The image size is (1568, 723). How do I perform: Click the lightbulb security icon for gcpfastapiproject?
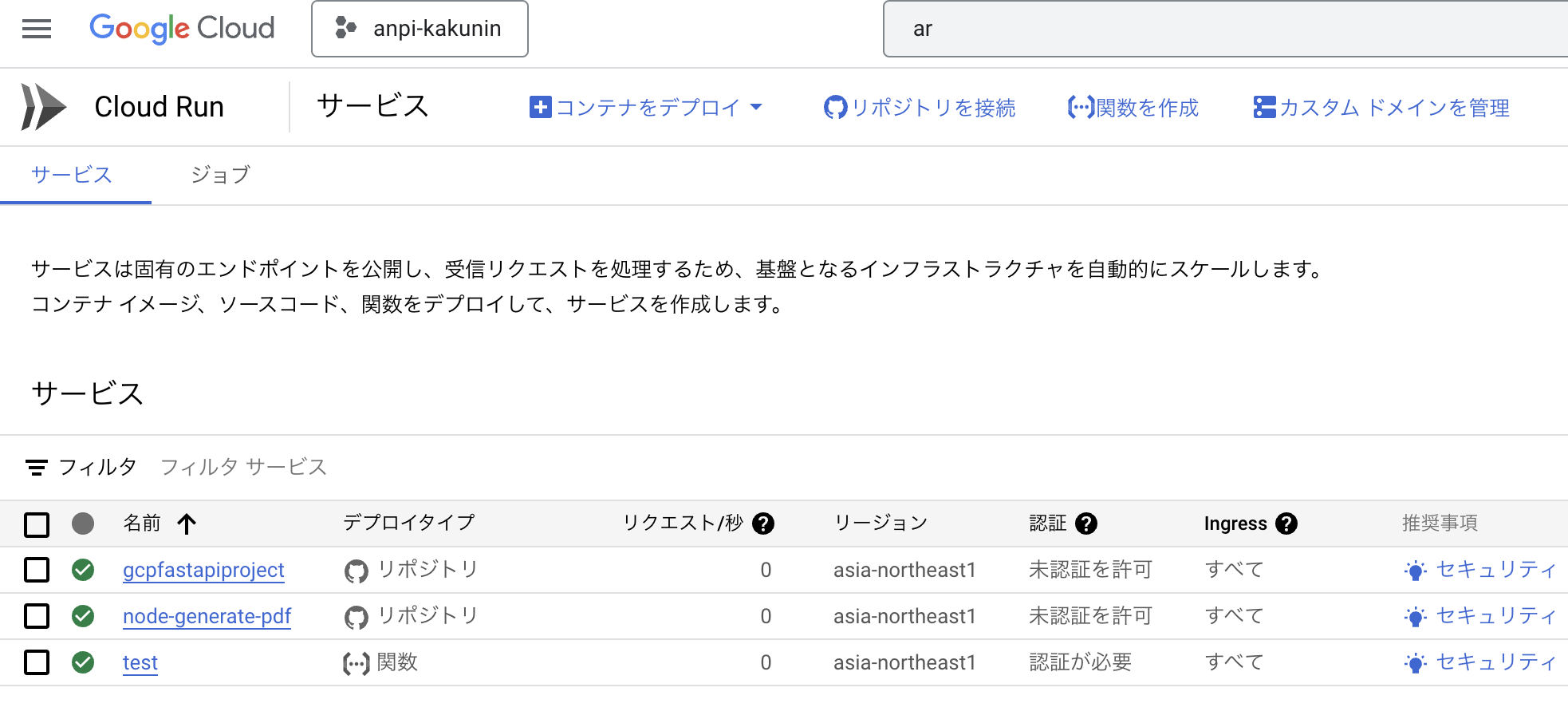pyautogui.click(x=1416, y=571)
